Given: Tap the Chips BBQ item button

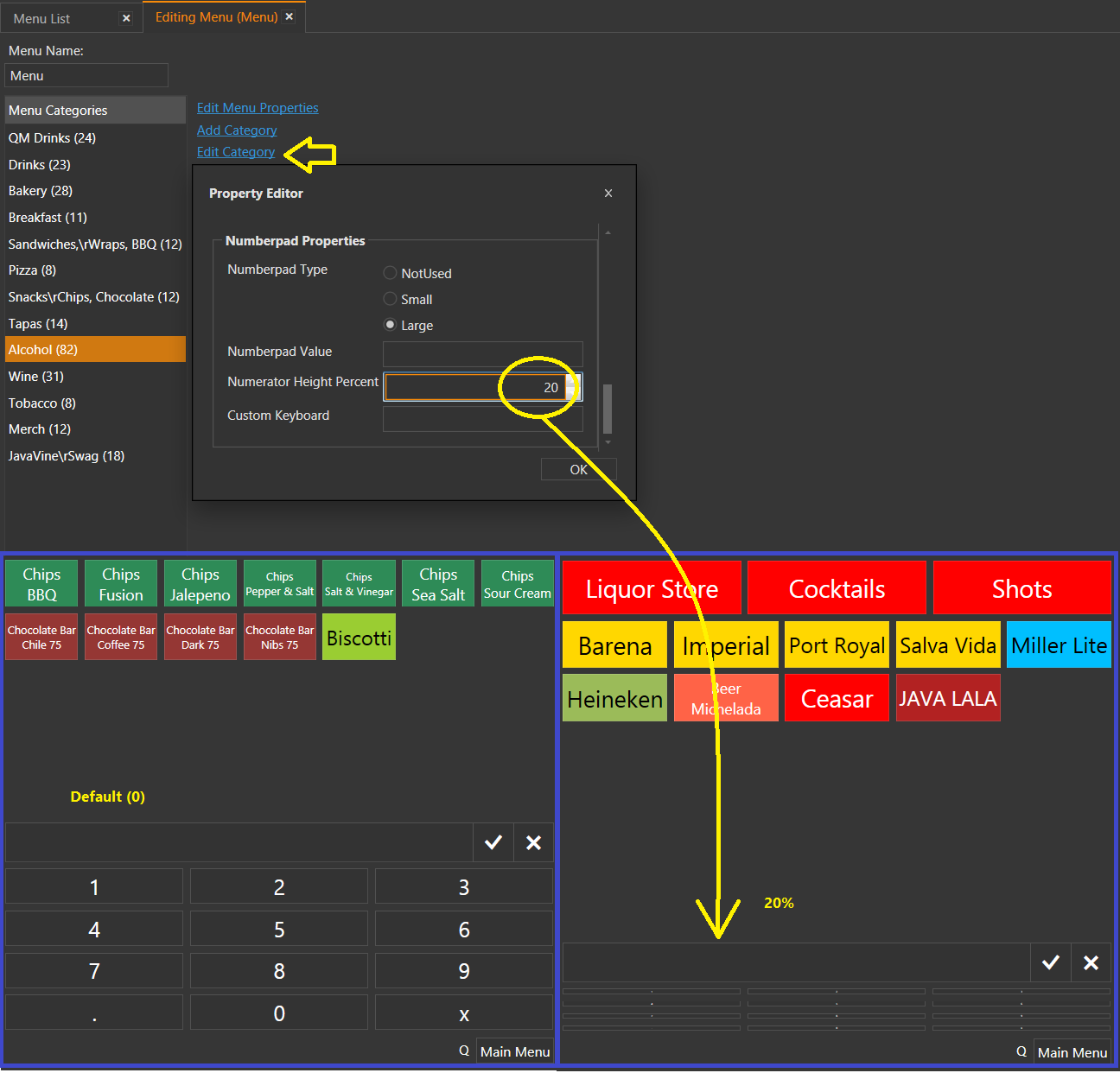Looking at the screenshot, I should (x=41, y=584).
